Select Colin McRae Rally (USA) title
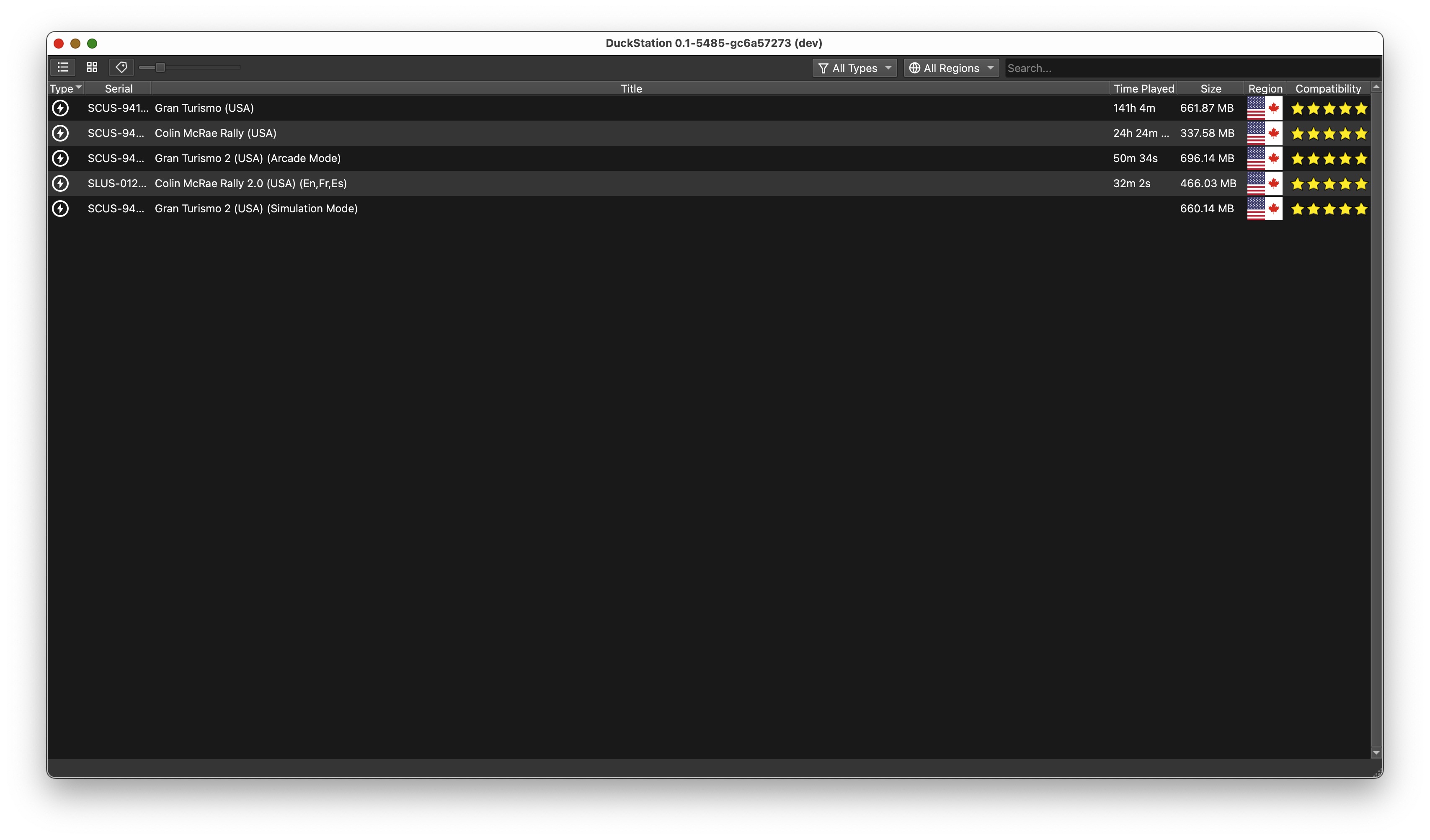The height and width of the screenshot is (840, 1430). pyautogui.click(x=216, y=133)
